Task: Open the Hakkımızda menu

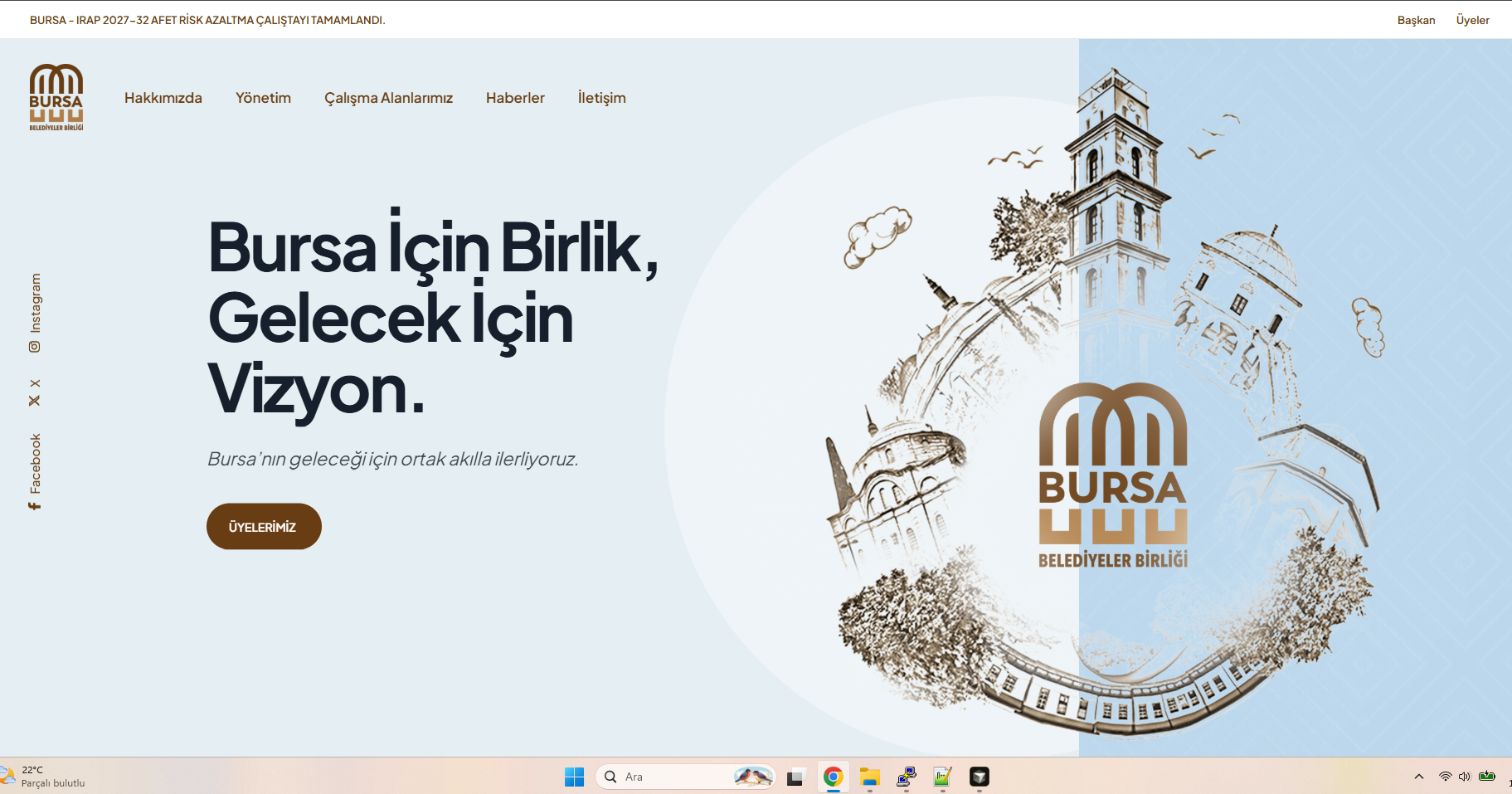Action: tap(163, 98)
